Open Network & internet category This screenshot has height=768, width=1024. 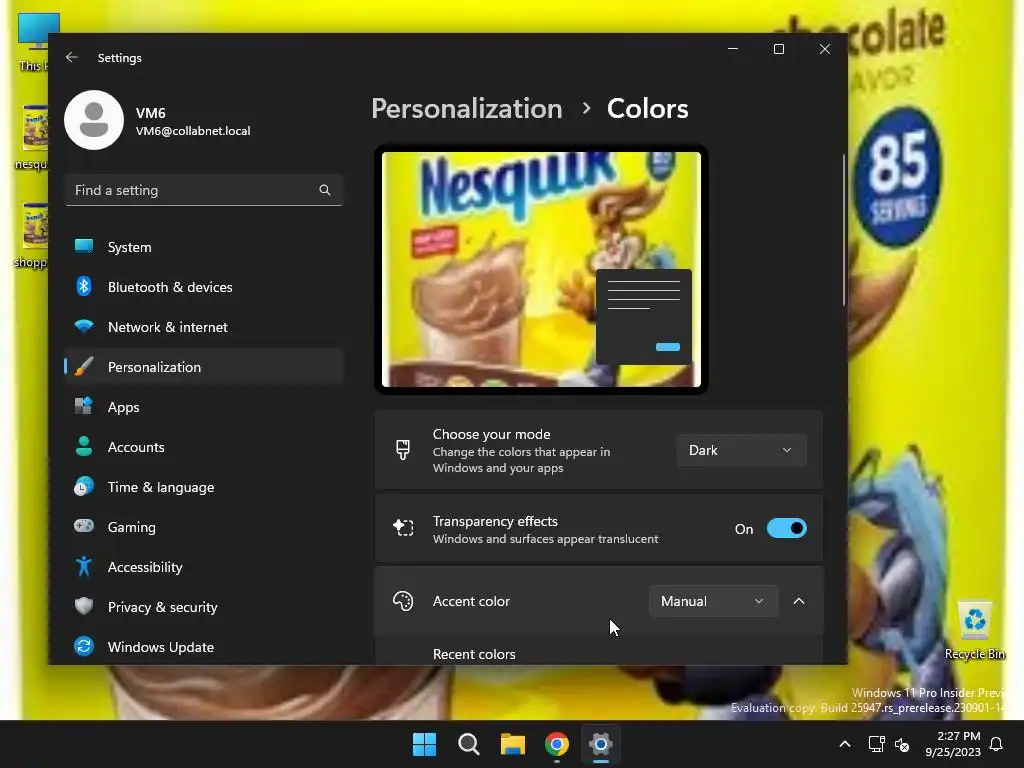[x=204, y=327]
